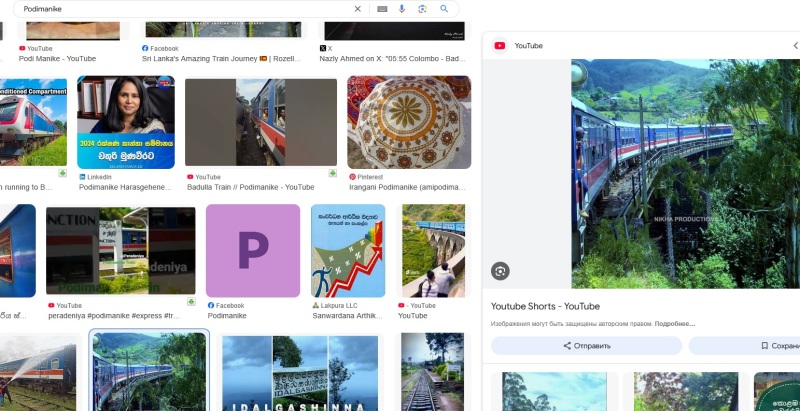The image size is (800, 411).
Task: Open the on-screen keyboard input tool
Action: pos(381,9)
